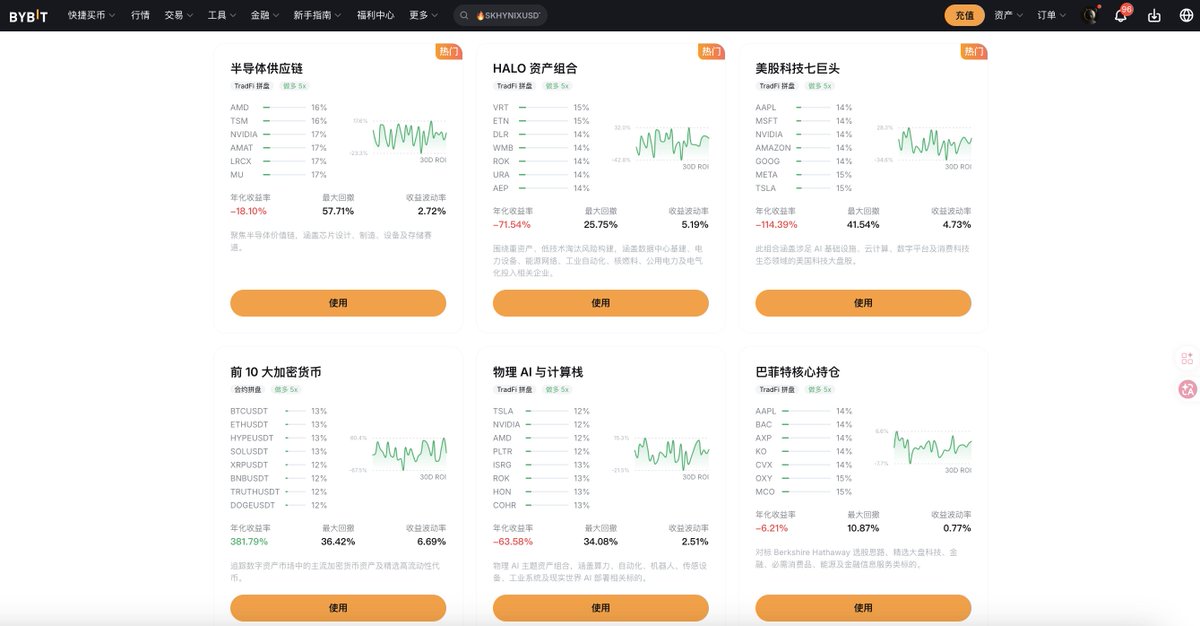Image resolution: width=1200 pixels, height=626 pixels.
Task: Click the HYPEUSDT allocation row
Action: 279,438
